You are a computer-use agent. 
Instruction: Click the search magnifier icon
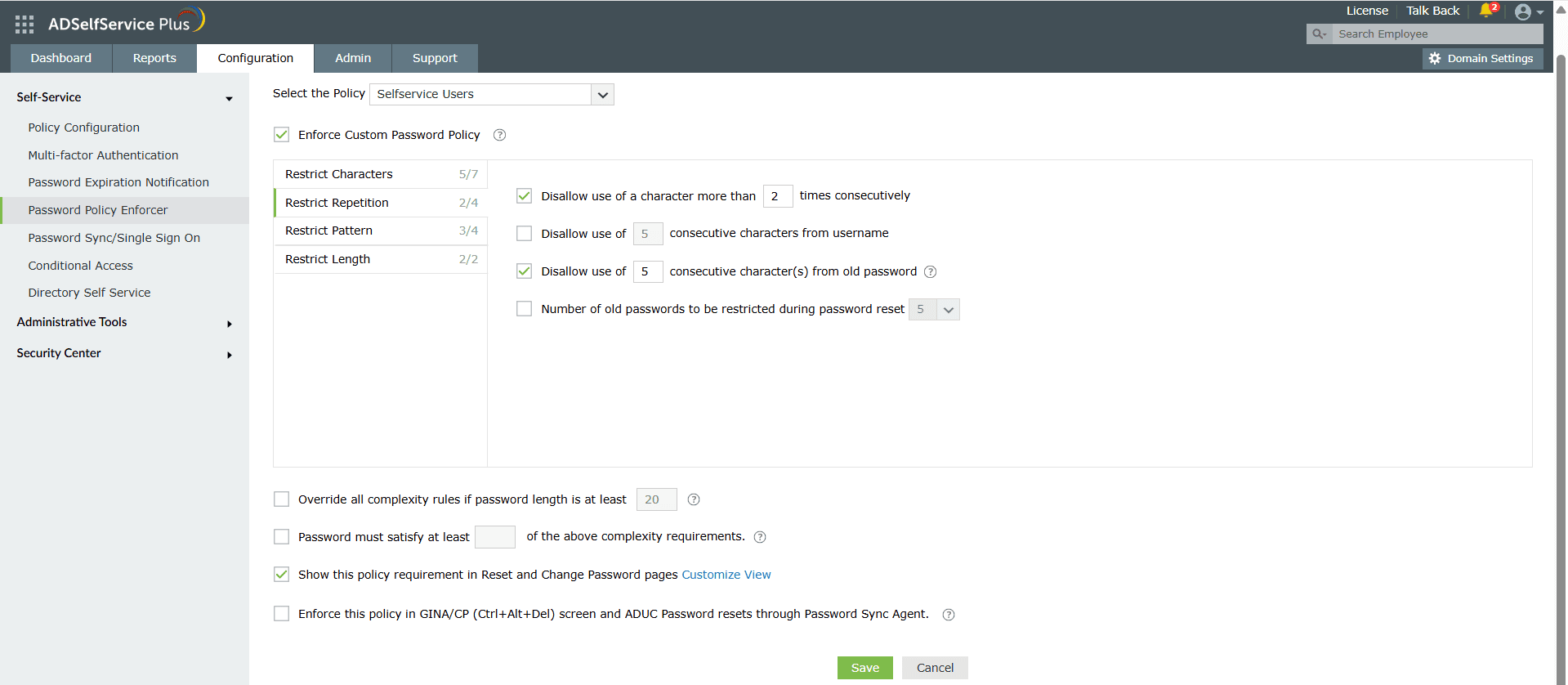click(1319, 34)
